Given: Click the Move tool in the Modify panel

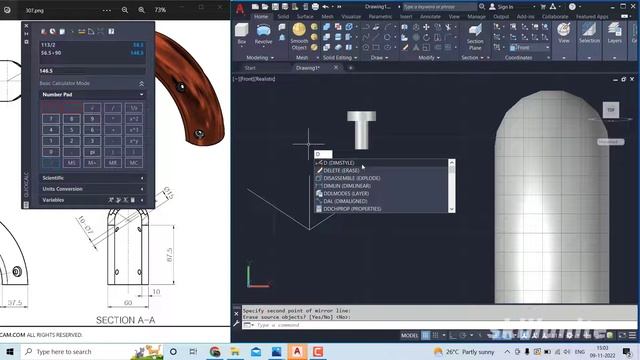Looking at the screenshot, I should coord(427,27).
